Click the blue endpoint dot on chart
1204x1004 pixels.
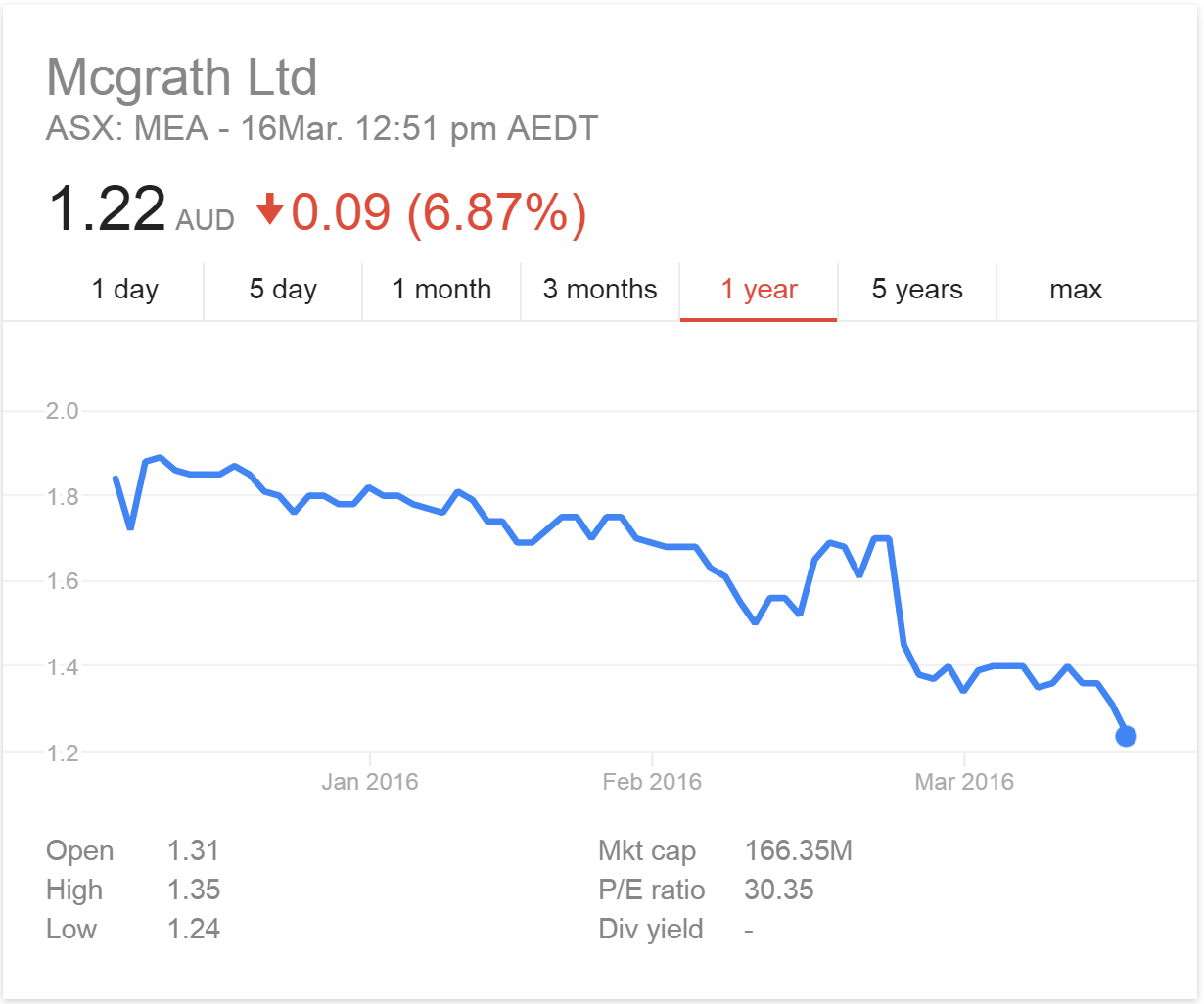pos(1126,736)
